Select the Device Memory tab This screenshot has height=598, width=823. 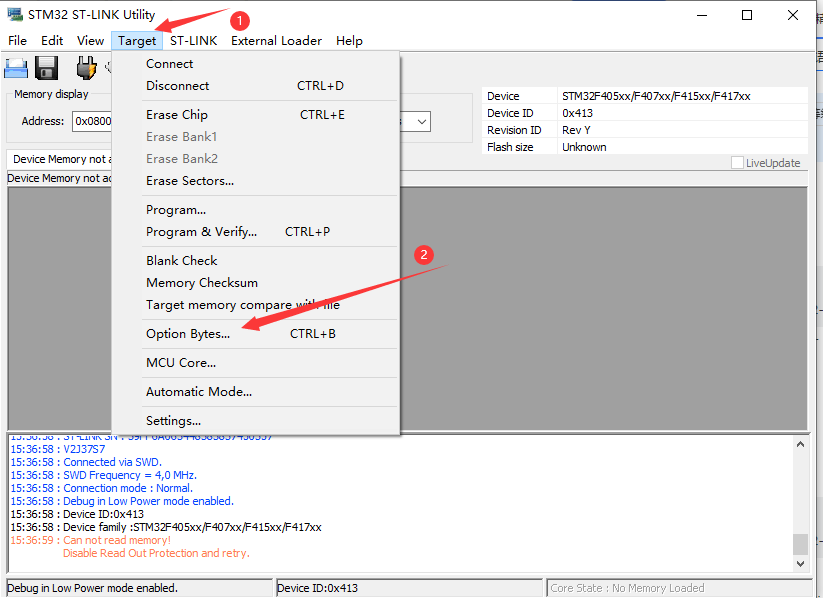(x=60, y=159)
